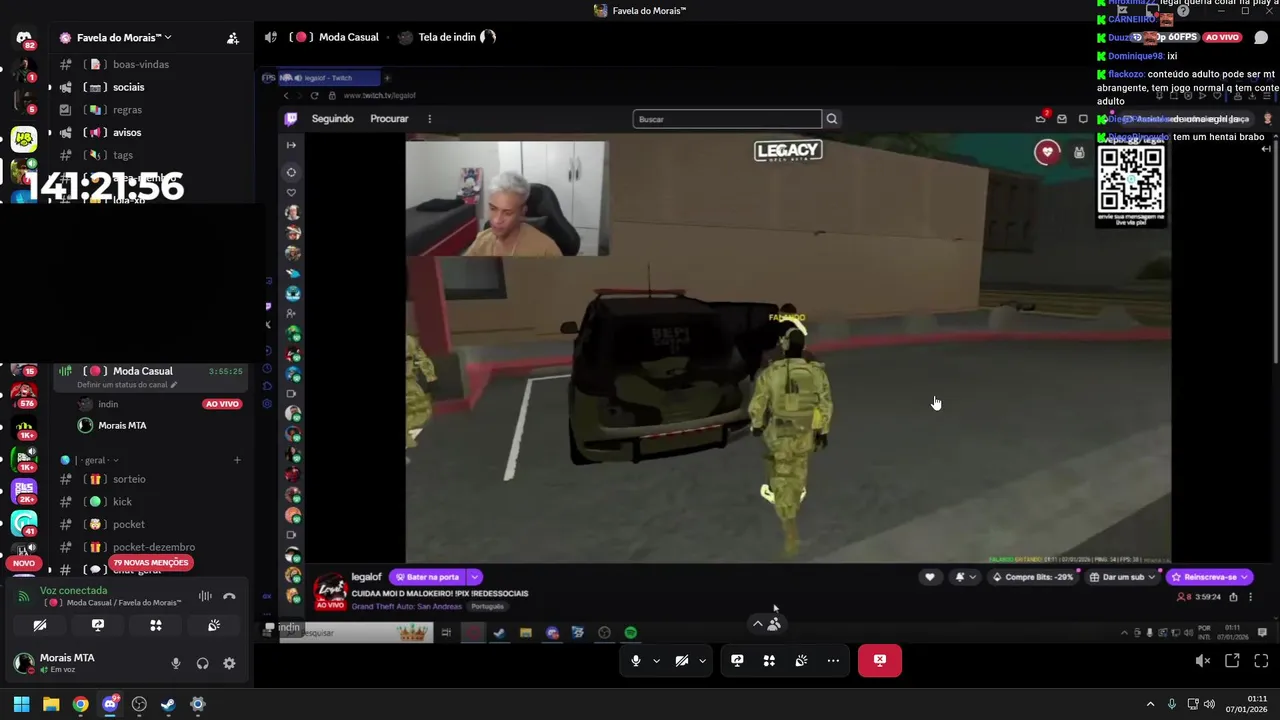Disconnect from voice with the phone icon
This screenshot has height=720, width=1280.
229,596
